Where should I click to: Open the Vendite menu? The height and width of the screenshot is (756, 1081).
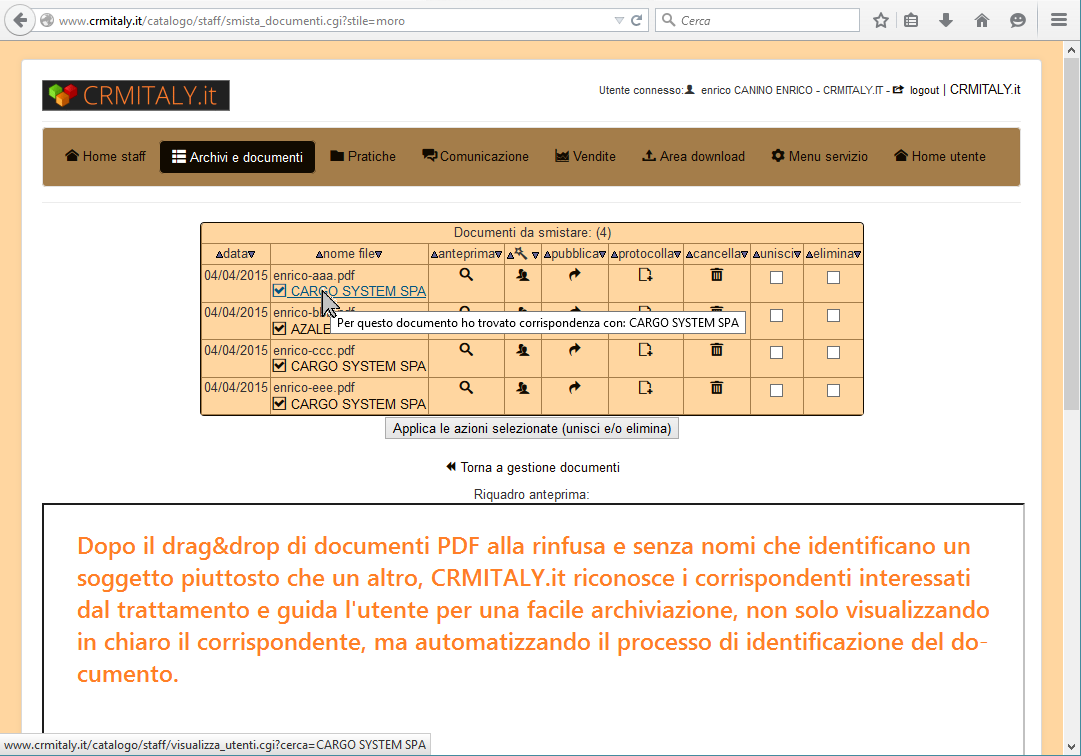click(x=585, y=156)
